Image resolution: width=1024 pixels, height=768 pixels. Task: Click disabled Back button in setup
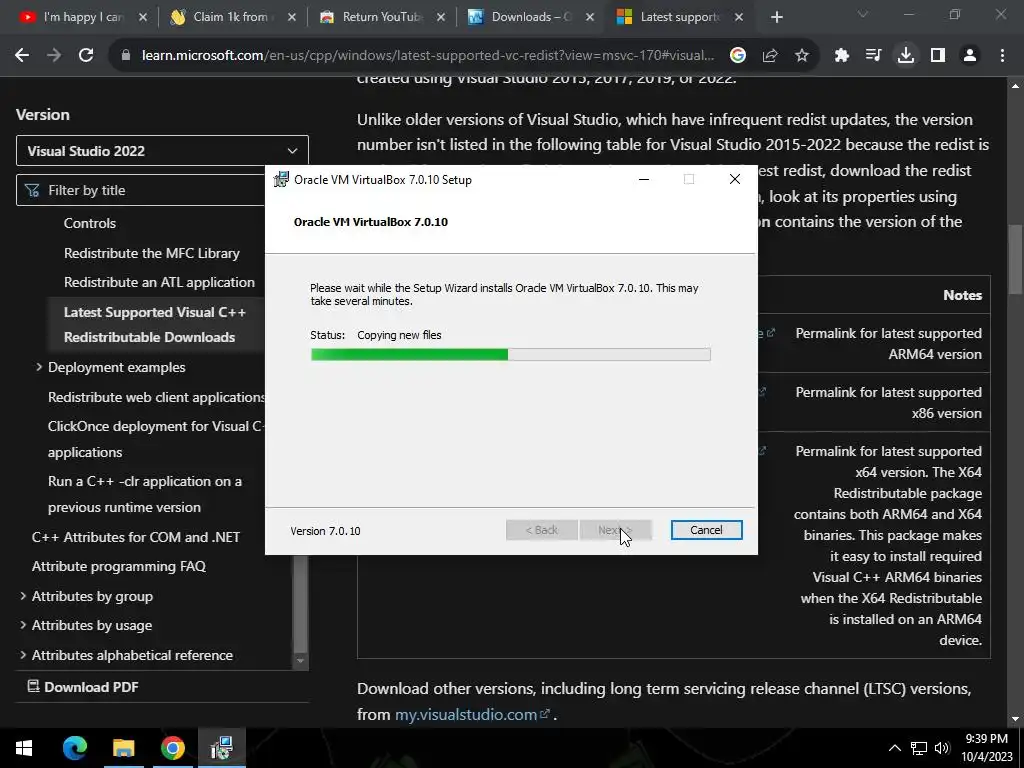(x=541, y=530)
